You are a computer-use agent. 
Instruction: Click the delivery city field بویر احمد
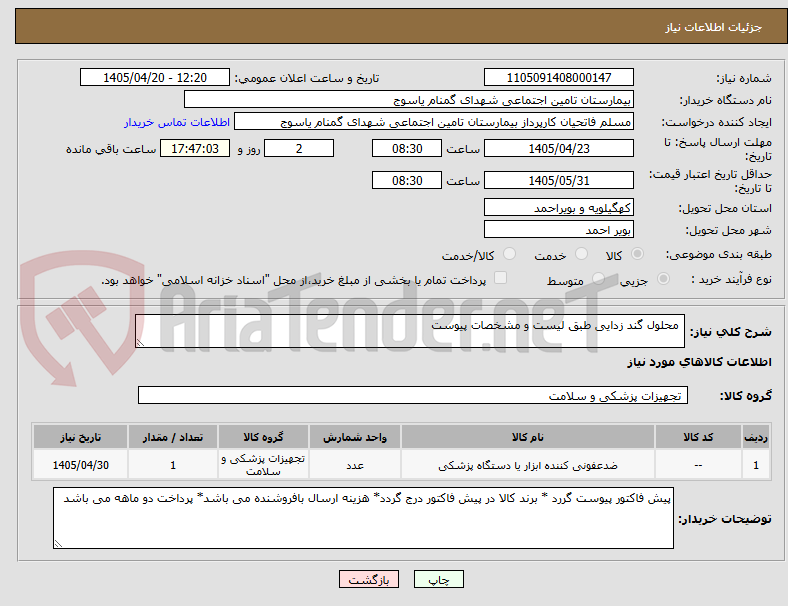[x=559, y=229]
